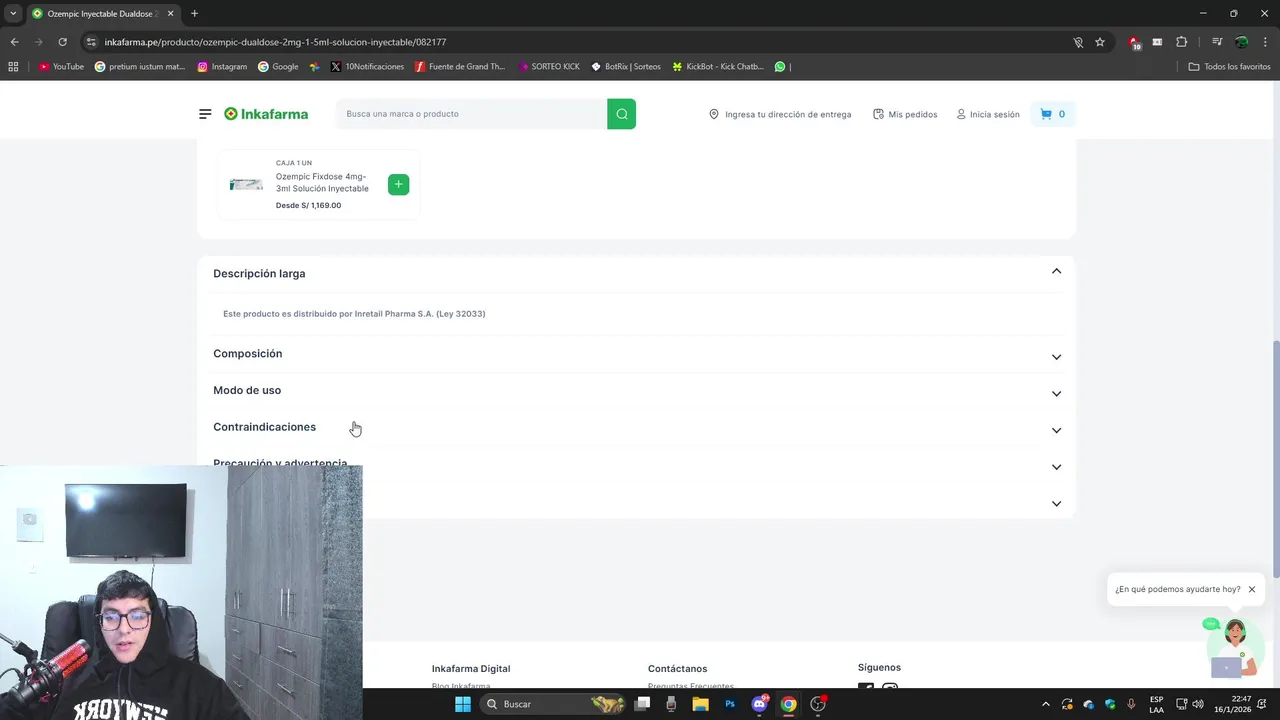Click the green search magnifier button
1280x720 pixels.
[621, 114]
